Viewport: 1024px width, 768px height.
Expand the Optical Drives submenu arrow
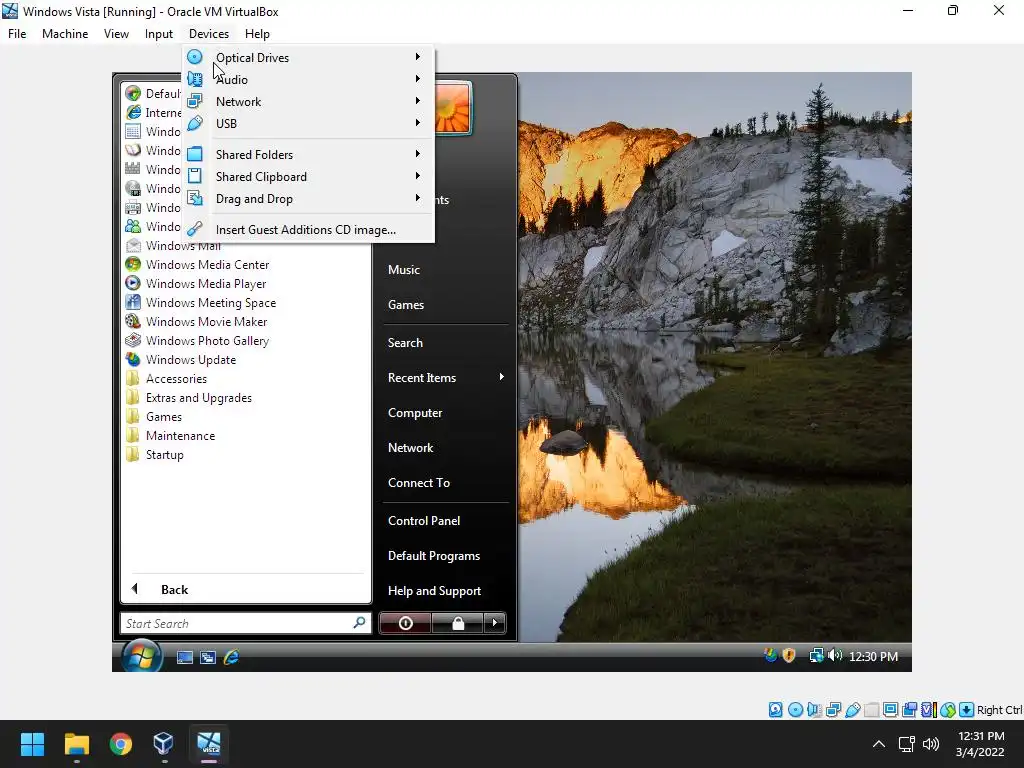tap(418, 57)
